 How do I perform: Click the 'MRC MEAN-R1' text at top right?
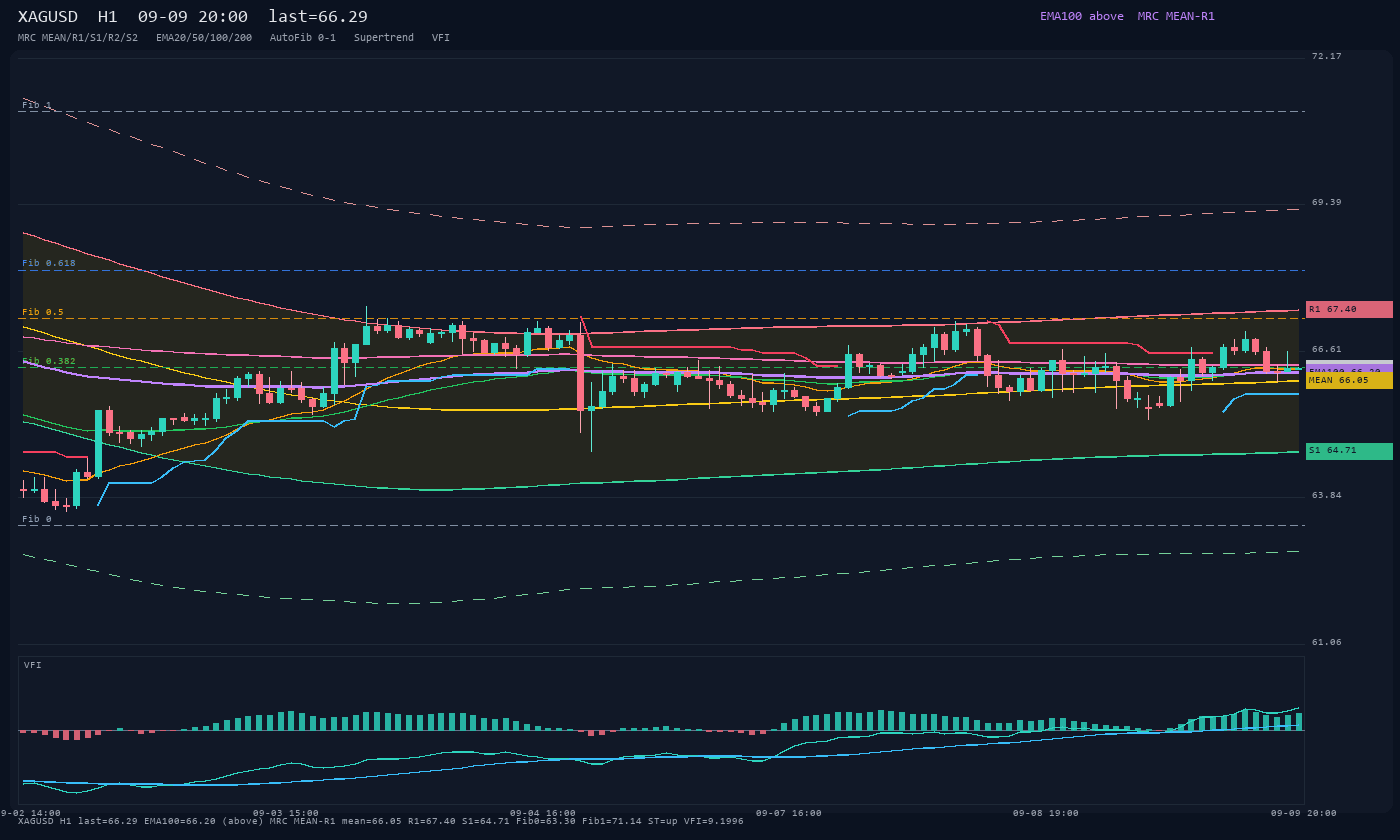[1176, 16]
